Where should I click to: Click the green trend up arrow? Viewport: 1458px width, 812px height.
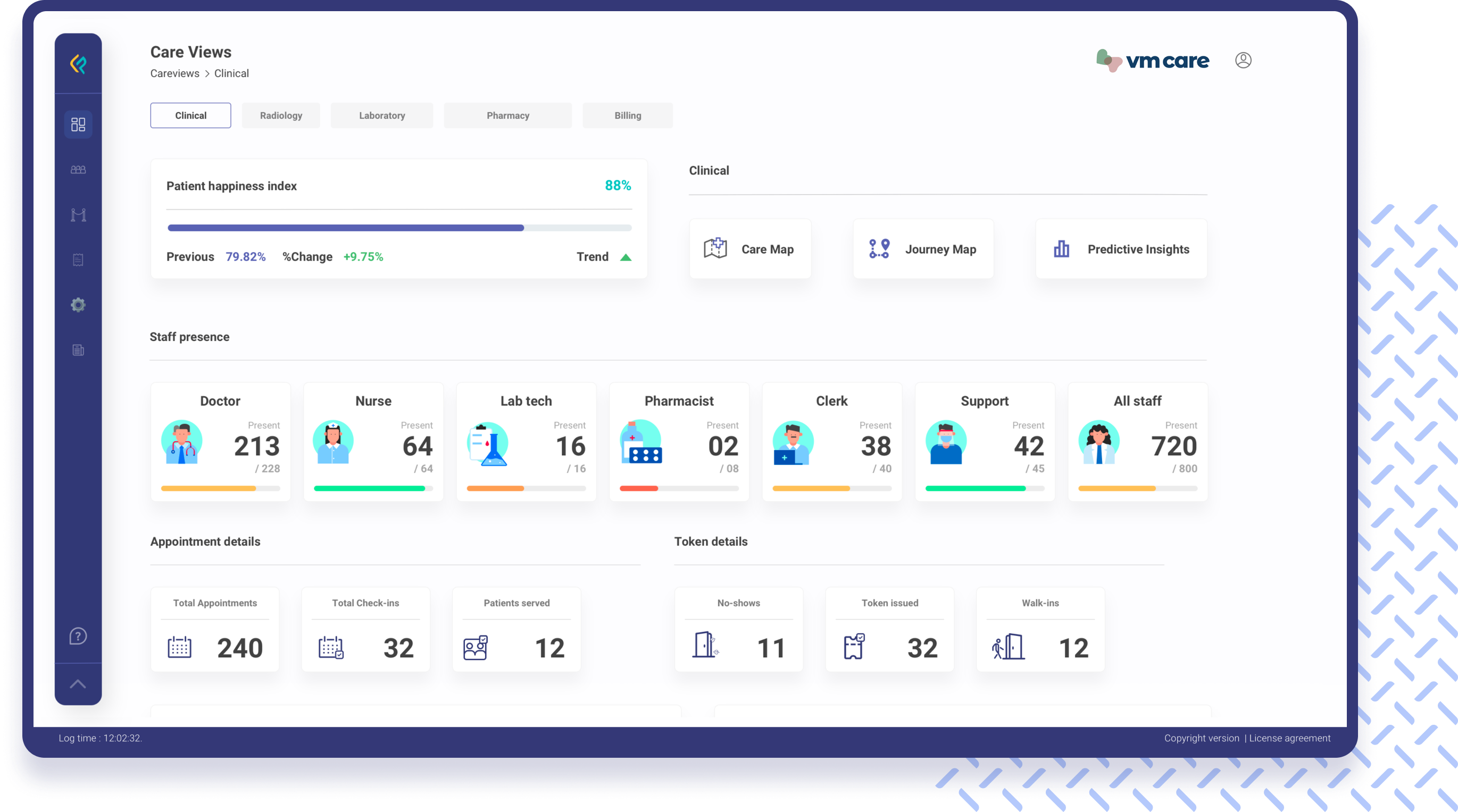pyautogui.click(x=626, y=257)
